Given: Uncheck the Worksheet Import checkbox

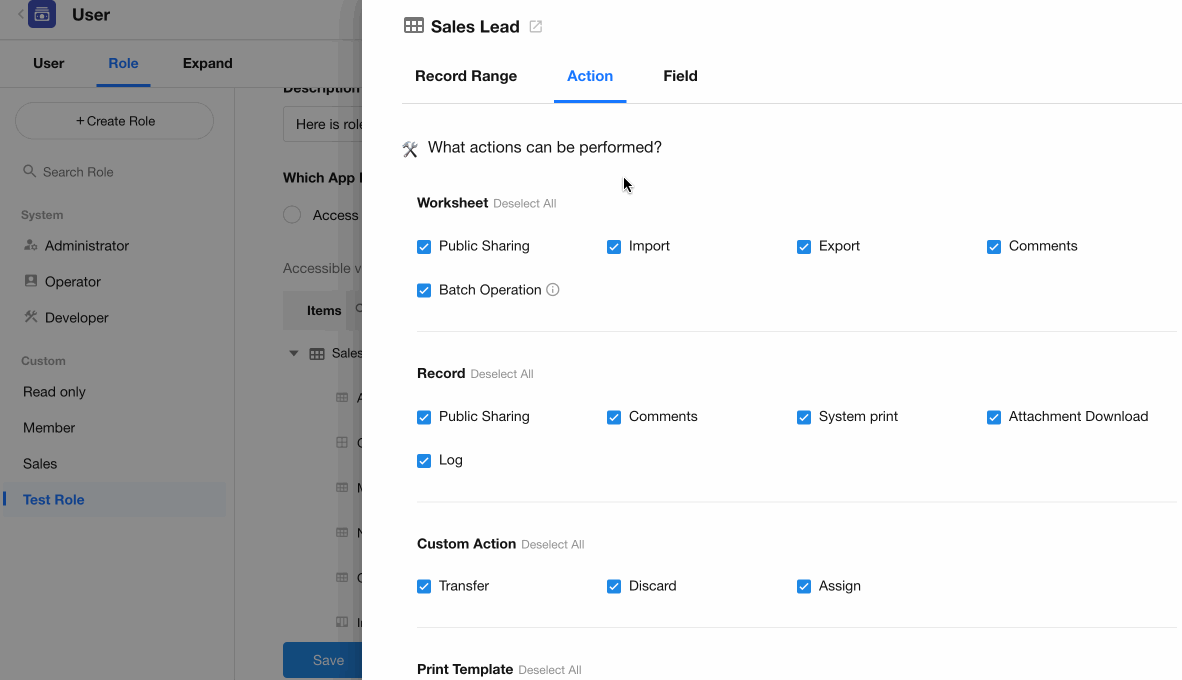Looking at the screenshot, I should point(614,247).
